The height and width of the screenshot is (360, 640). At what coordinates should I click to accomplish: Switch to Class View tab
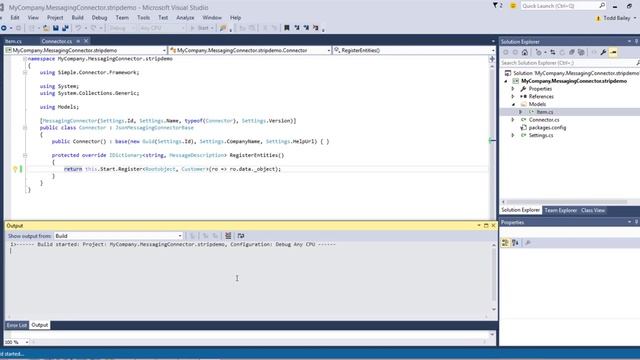click(593, 210)
